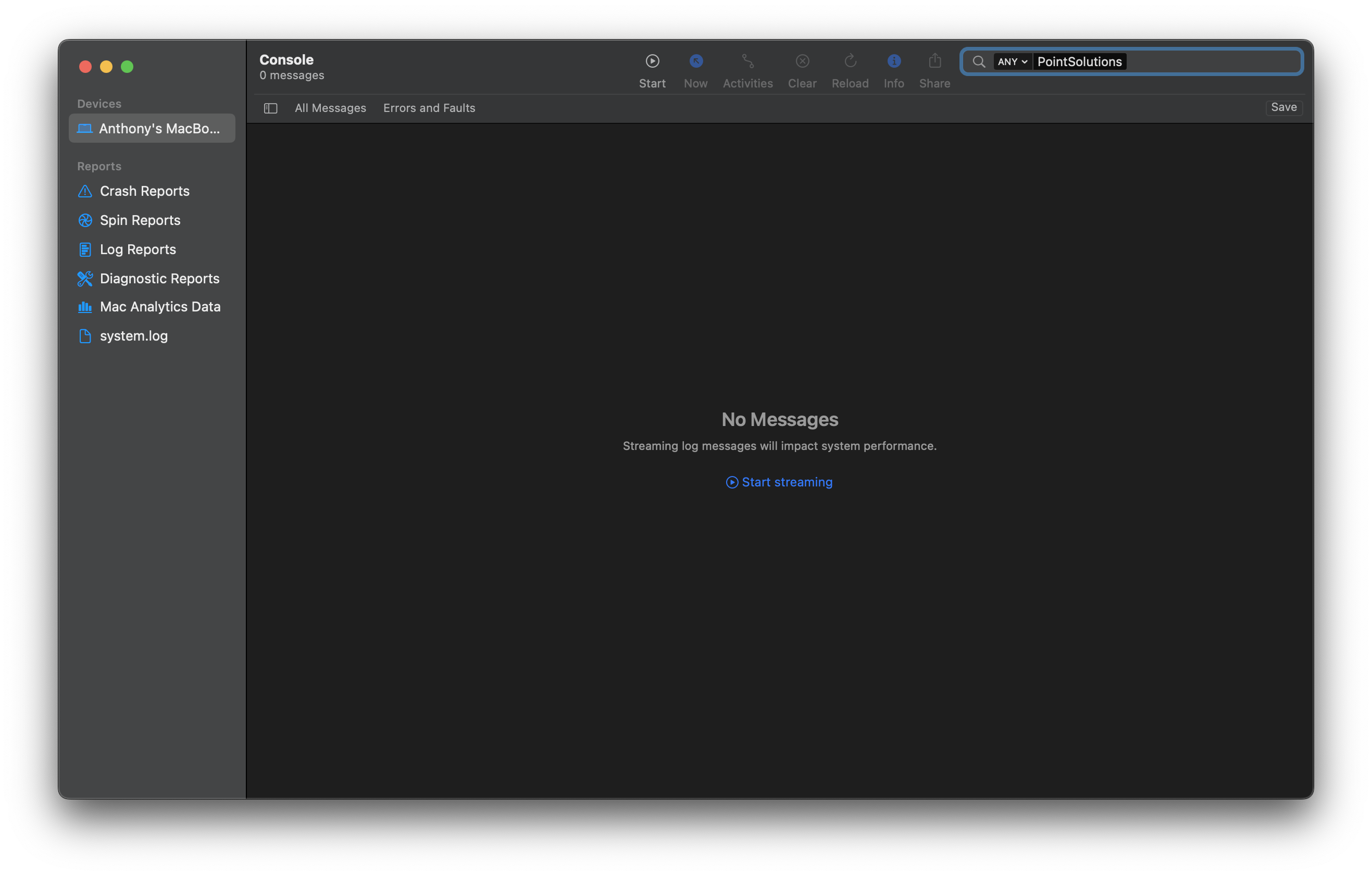This screenshot has height=876, width=1372.
Task: Click the Crash Reports warning triangle icon
Action: [x=85, y=191]
